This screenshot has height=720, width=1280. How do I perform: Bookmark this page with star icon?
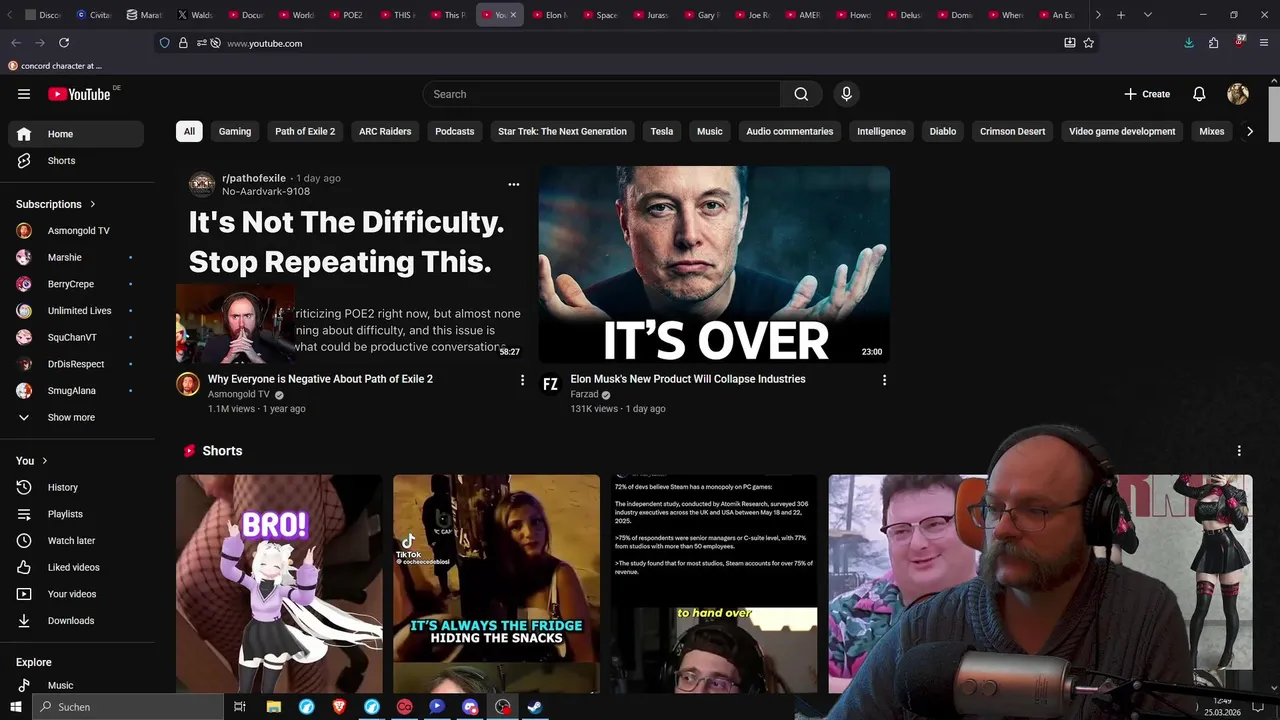pyautogui.click(x=1089, y=43)
